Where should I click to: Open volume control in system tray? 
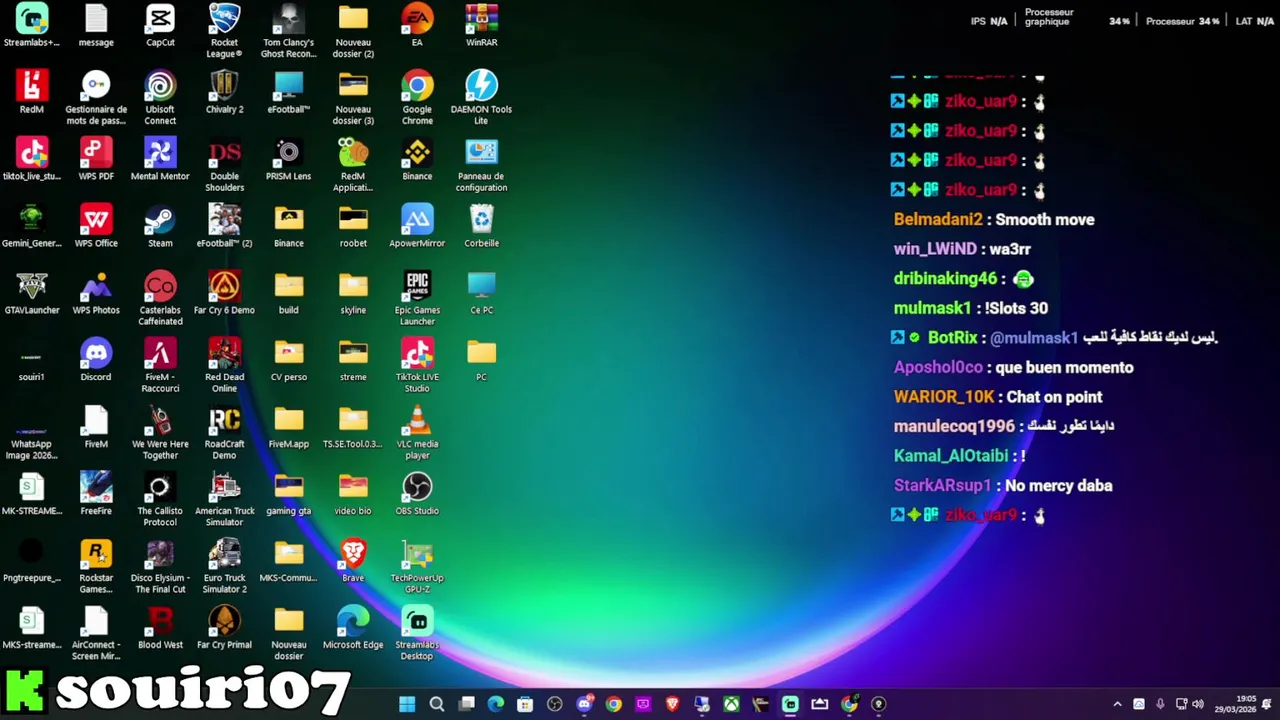point(1198,704)
